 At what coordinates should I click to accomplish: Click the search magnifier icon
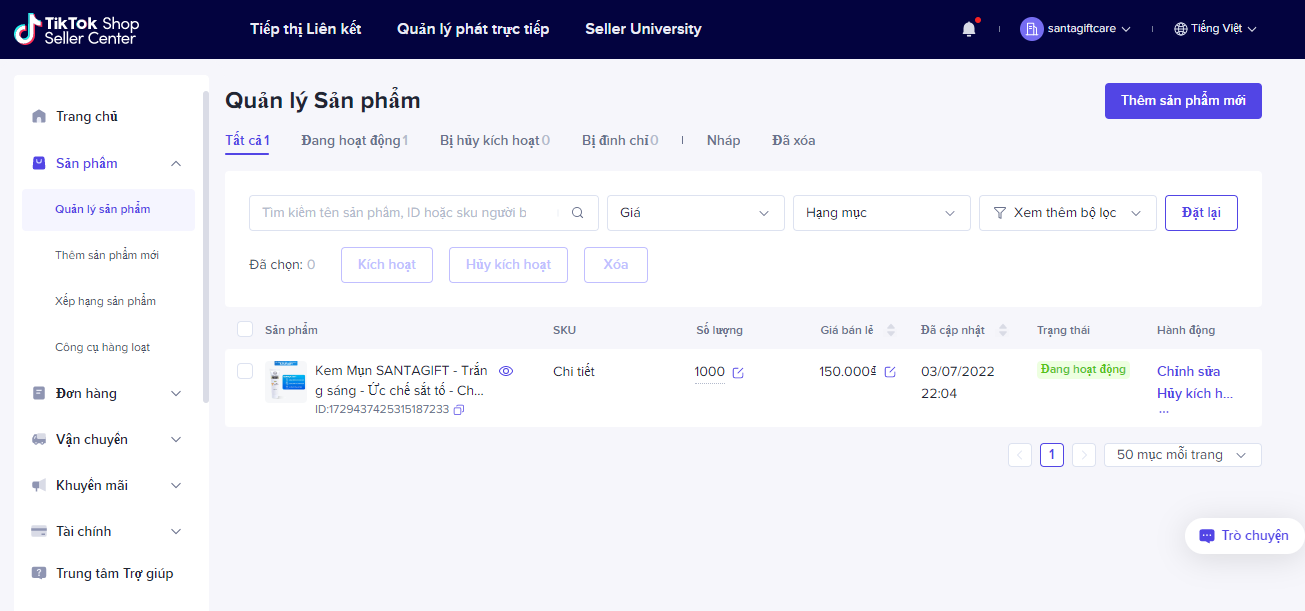[x=577, y=213]
